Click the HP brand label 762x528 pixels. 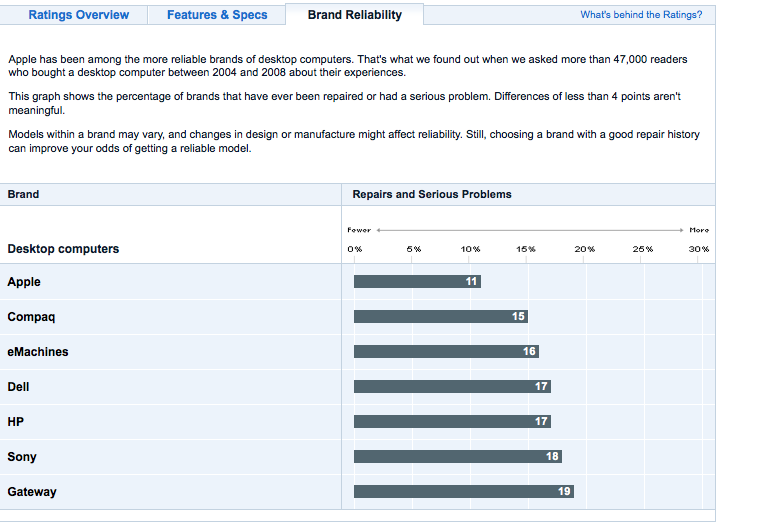pyautogui.click(x=16, y=422)
